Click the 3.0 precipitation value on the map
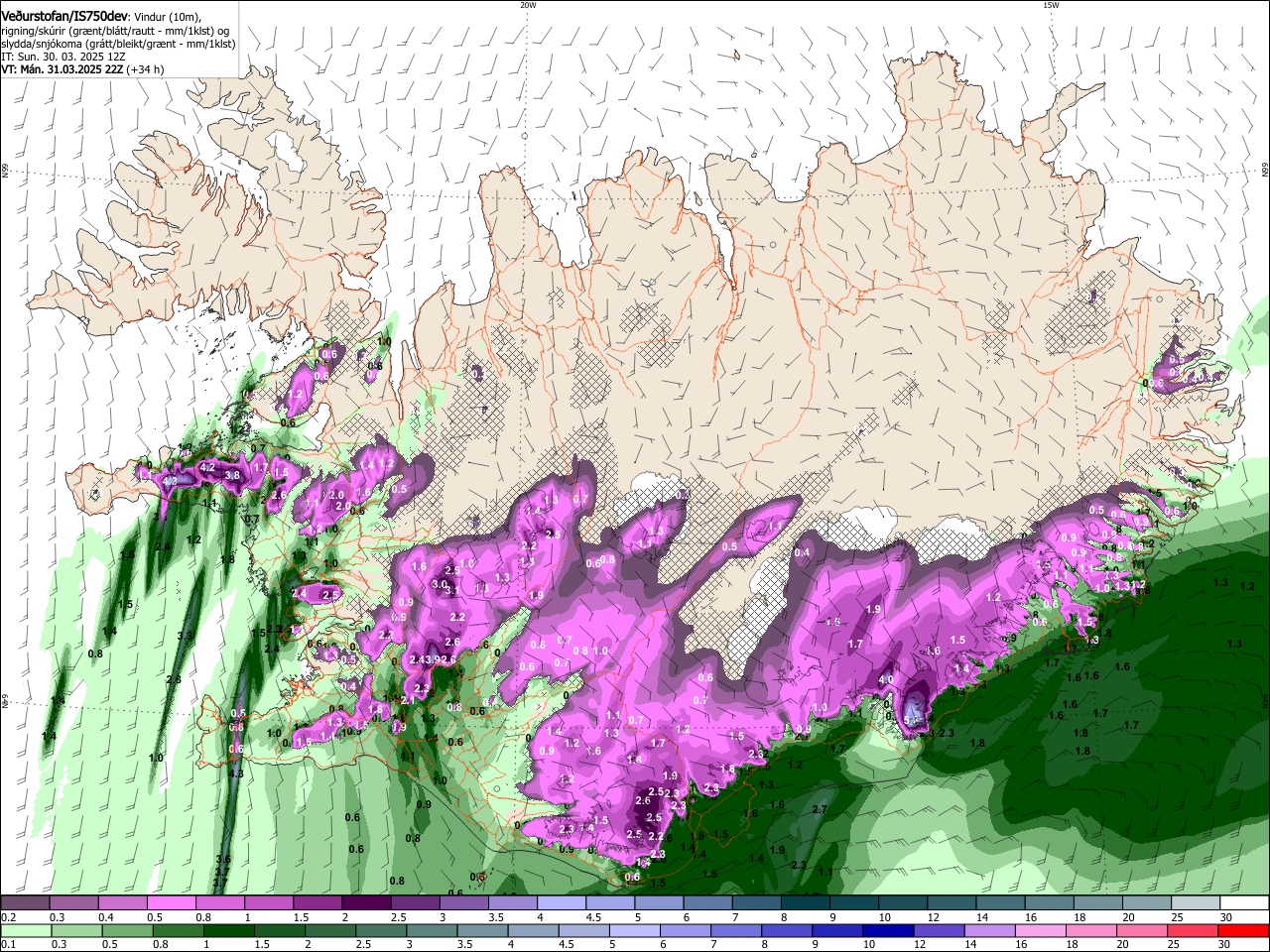The image size is (1270, 952). (x=440, y=584)
